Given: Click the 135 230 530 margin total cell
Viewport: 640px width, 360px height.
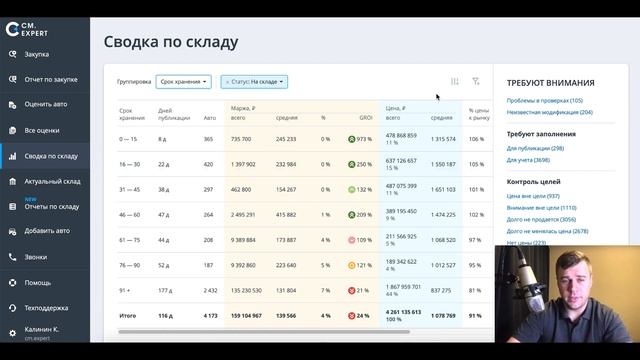Looking at the screenshot, I should (246, 291).
